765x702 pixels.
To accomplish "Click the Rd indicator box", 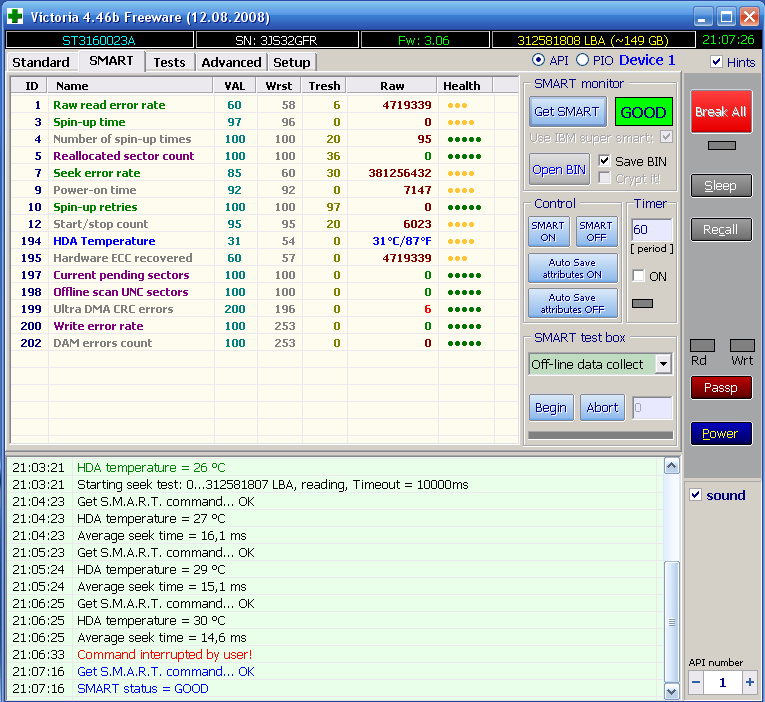I will (702, 345).
